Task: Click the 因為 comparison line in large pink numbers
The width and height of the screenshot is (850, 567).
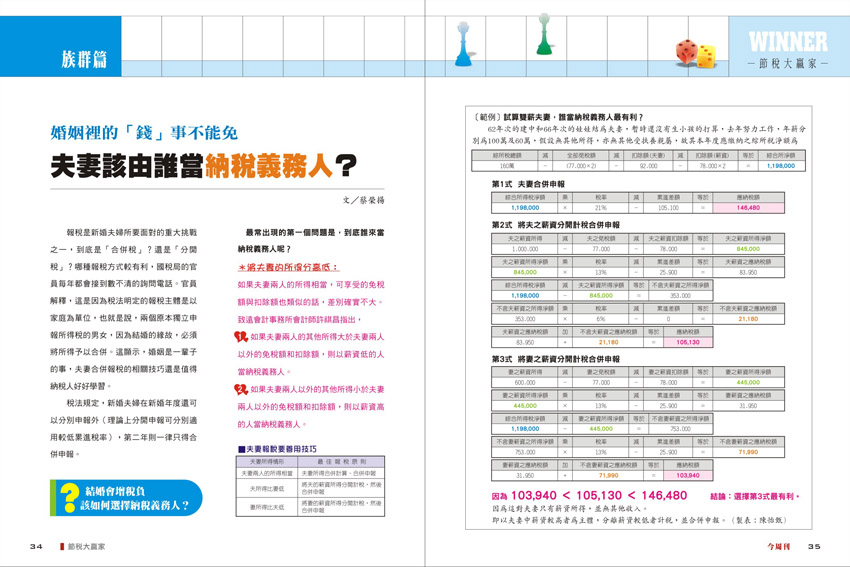Action: (x=589, y=495)
